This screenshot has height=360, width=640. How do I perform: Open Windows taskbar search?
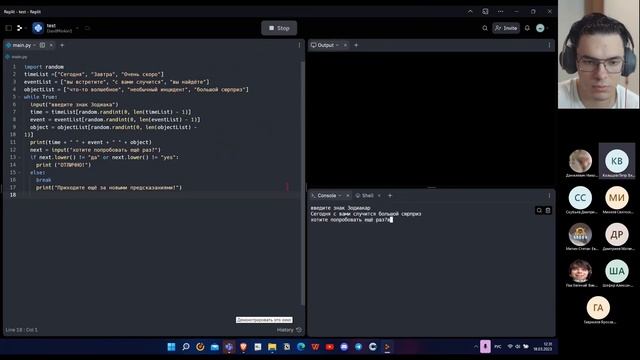coord(186,347)
